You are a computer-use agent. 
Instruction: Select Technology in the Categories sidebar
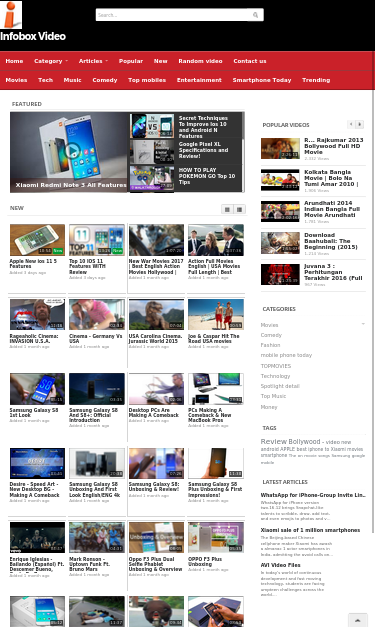(275, 376)
